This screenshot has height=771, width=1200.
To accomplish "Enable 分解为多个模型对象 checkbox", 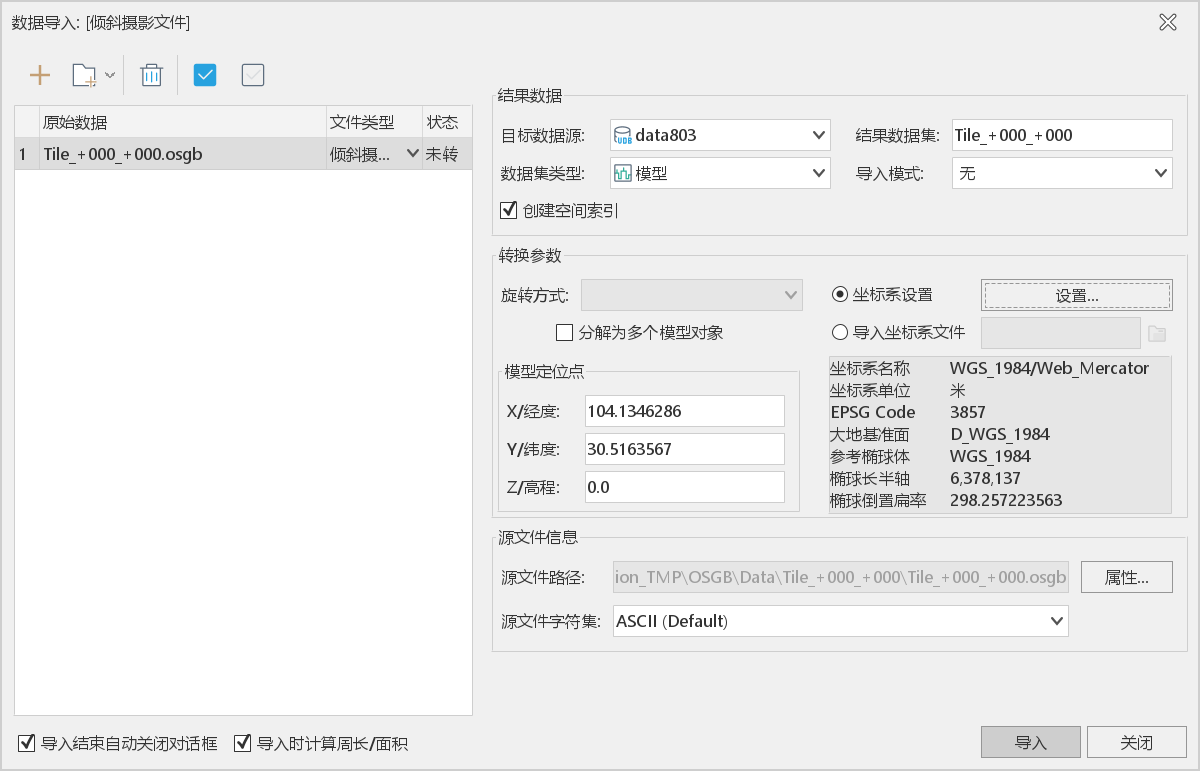I will (x=564, y=333).
